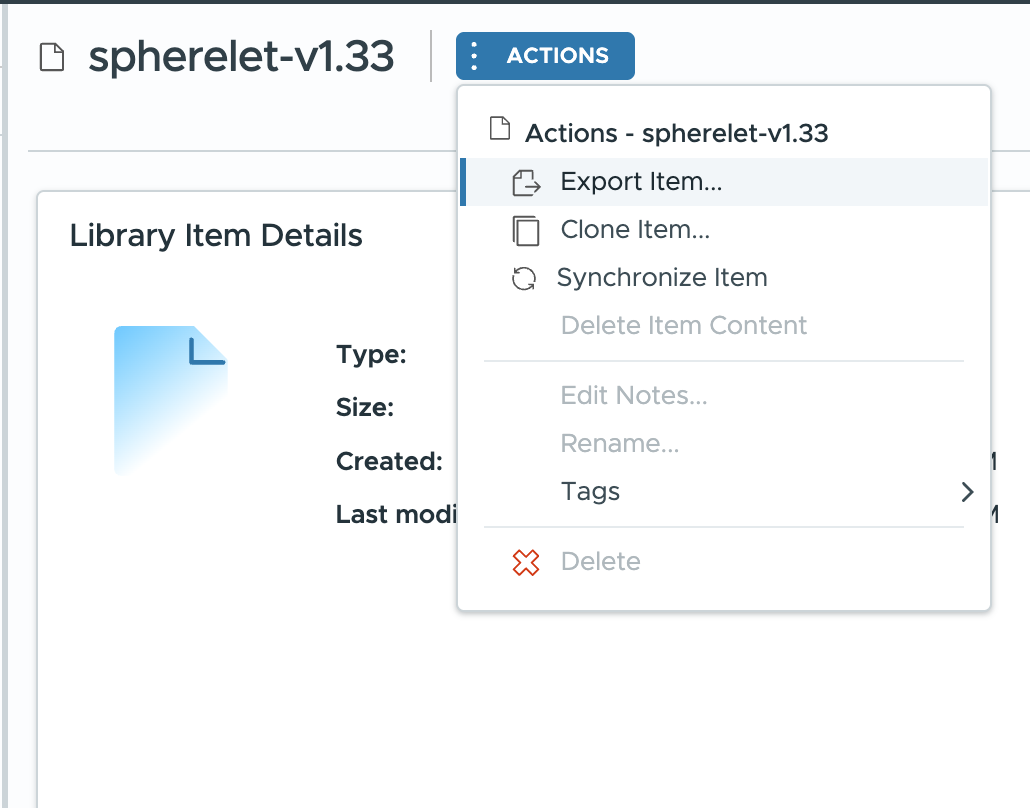Image resolution: width=1030 pixels, height=808 pixels.
Task: Click the file icon beside spherelet-v1.33 title
Action: click(x=52, y=56)
